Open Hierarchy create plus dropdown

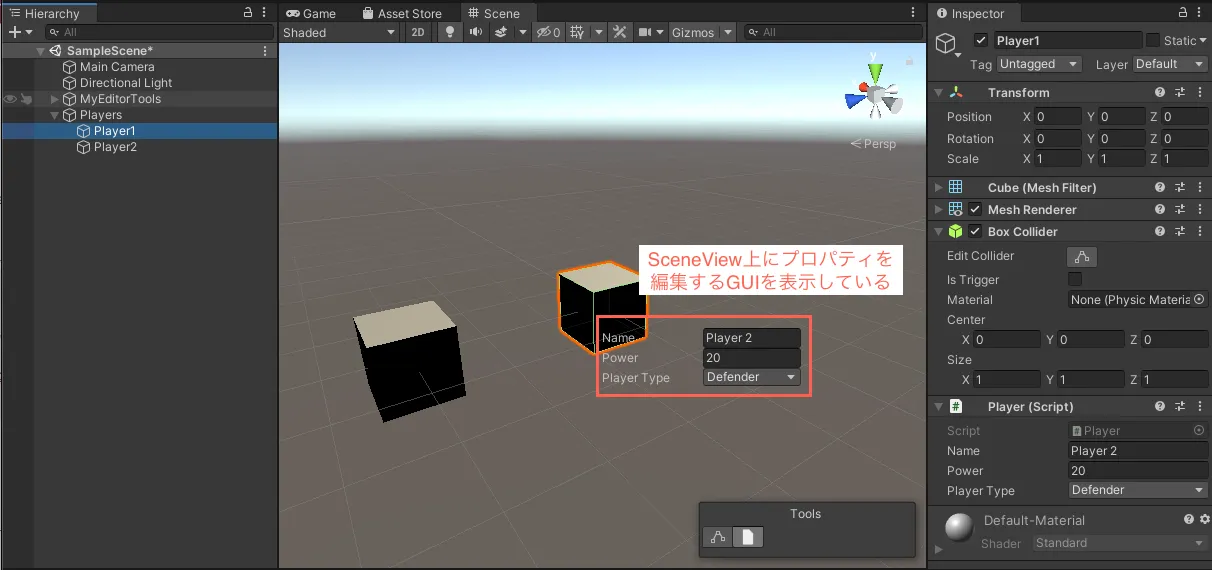tap(20, 32)
